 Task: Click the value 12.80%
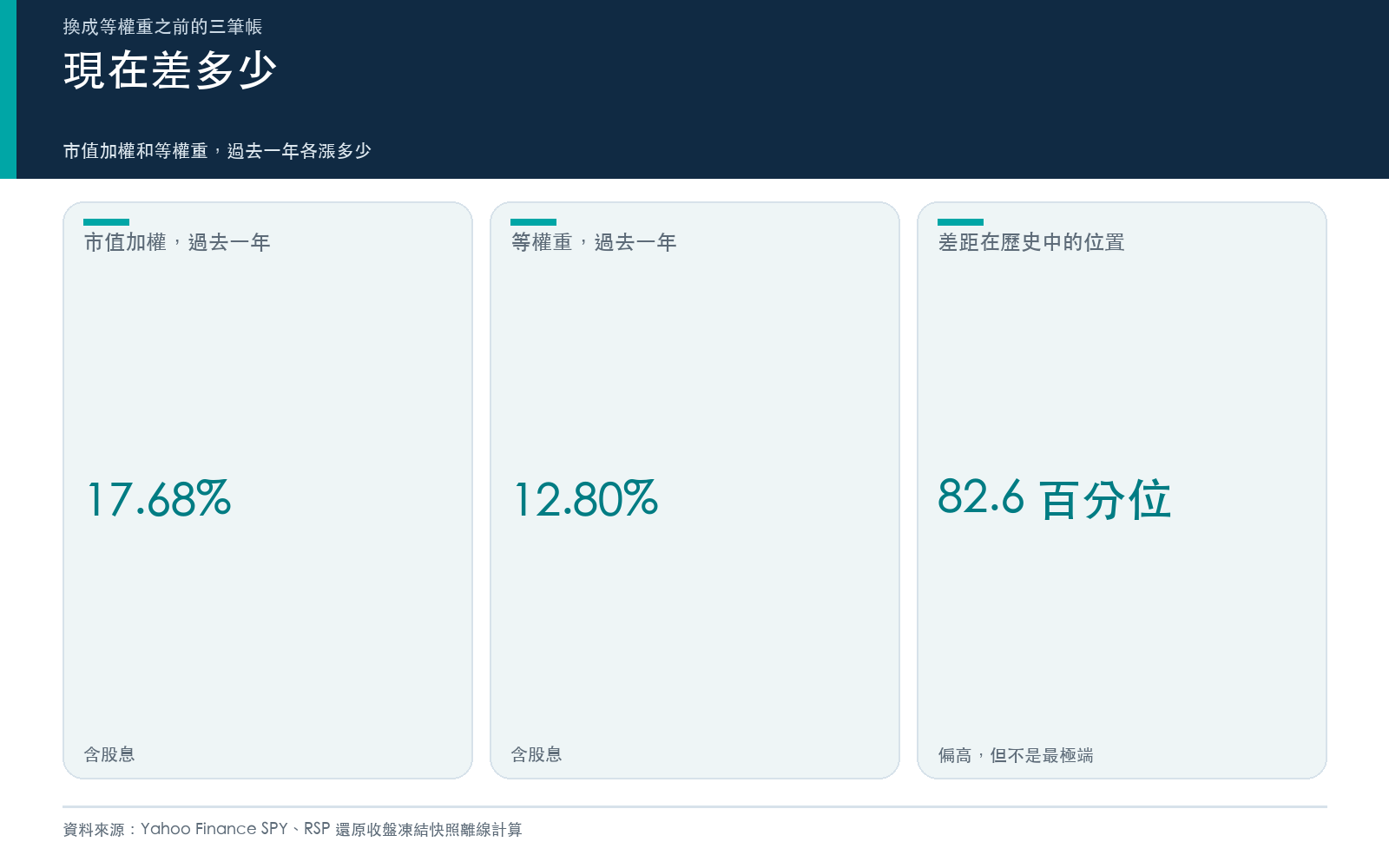(586, 499)
